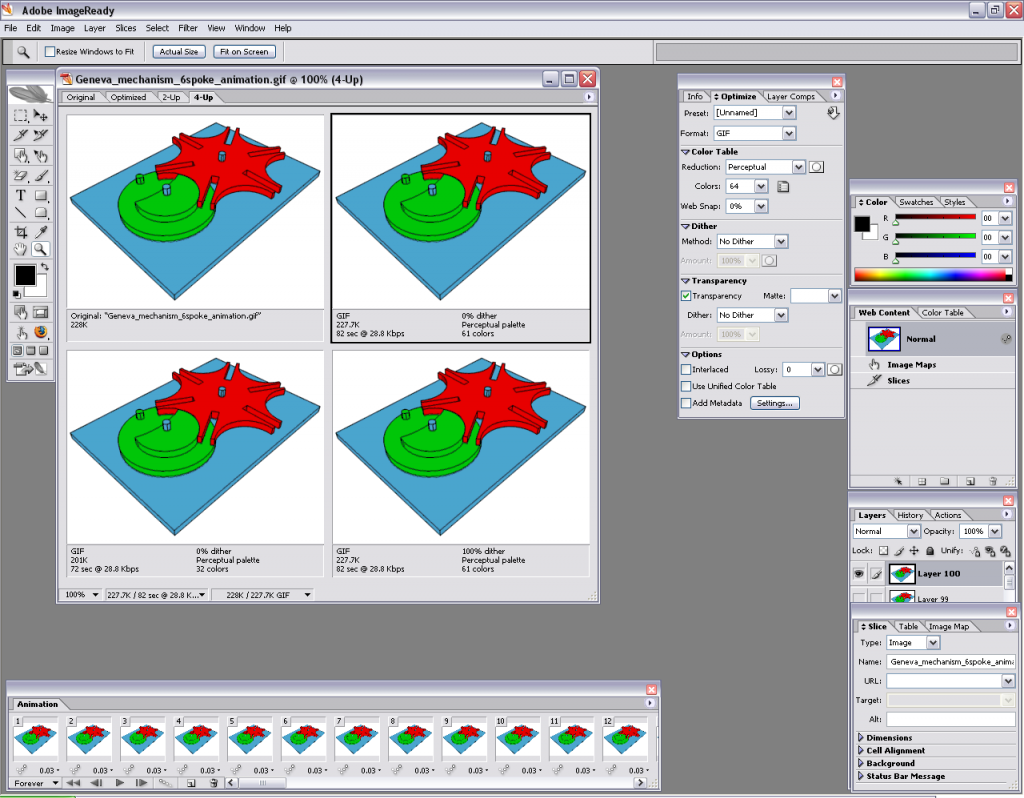Viewport: 1024px width, 798px height.
Task: Select the Zoom tool in toolbox
Action: click(40, 249)
